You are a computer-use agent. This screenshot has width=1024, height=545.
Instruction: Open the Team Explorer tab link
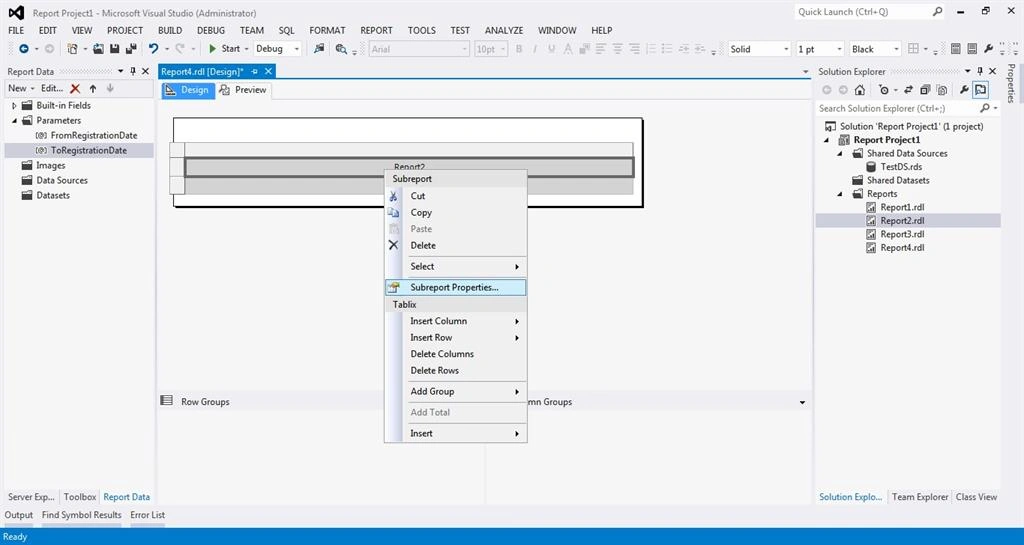[920, 497]
